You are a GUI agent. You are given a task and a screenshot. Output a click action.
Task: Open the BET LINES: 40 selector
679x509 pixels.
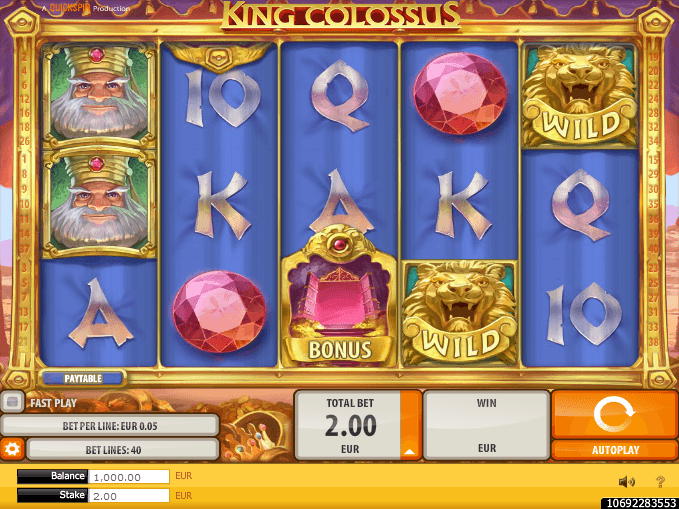123,450
